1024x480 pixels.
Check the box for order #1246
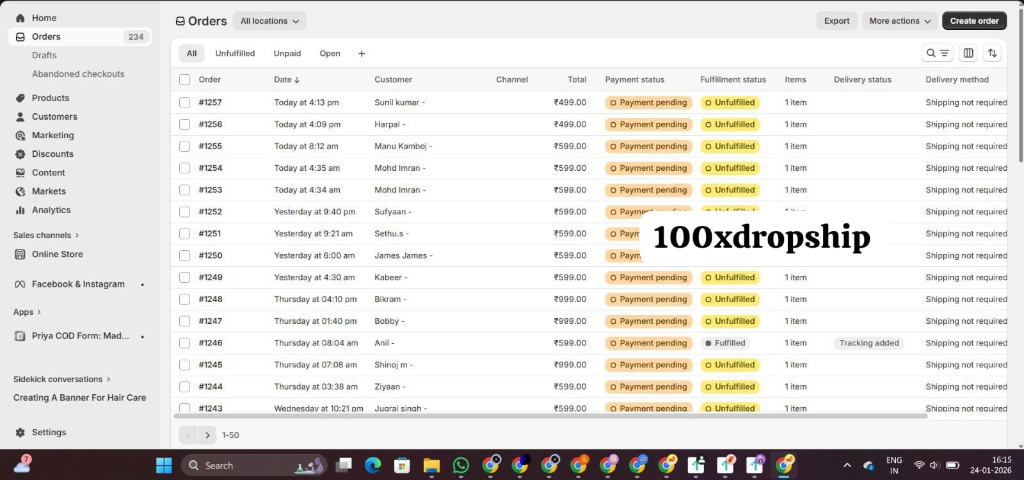pos(185,343)
